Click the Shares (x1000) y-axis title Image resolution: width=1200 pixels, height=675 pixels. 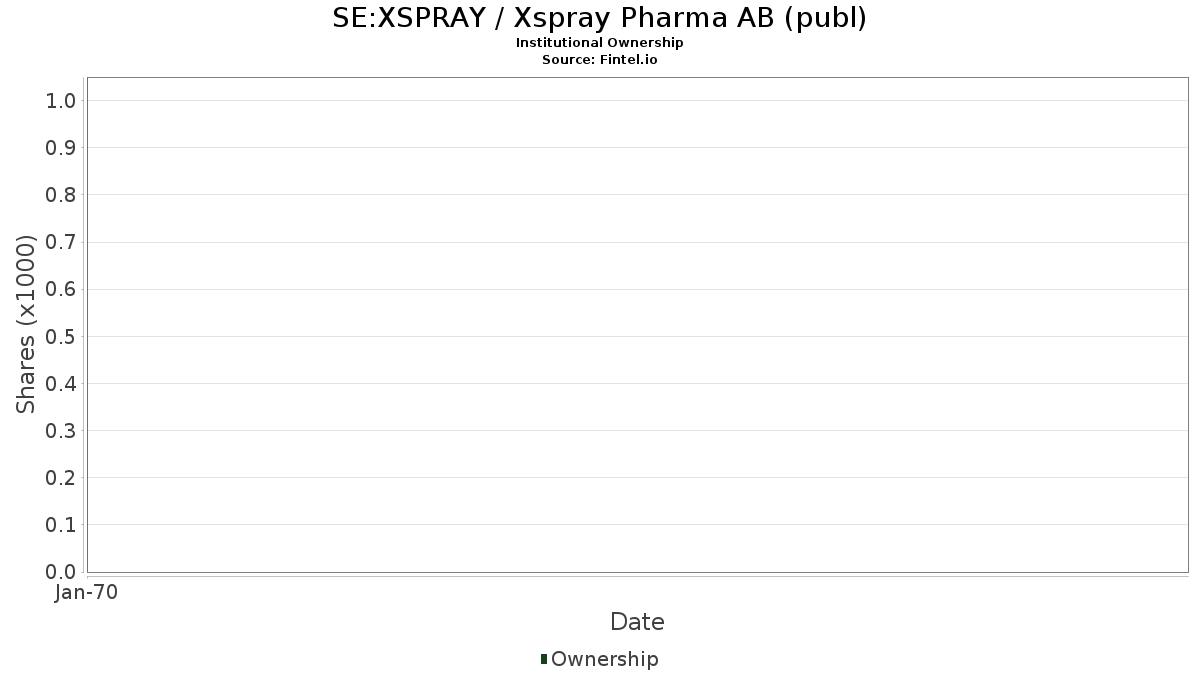pos(26,324)
